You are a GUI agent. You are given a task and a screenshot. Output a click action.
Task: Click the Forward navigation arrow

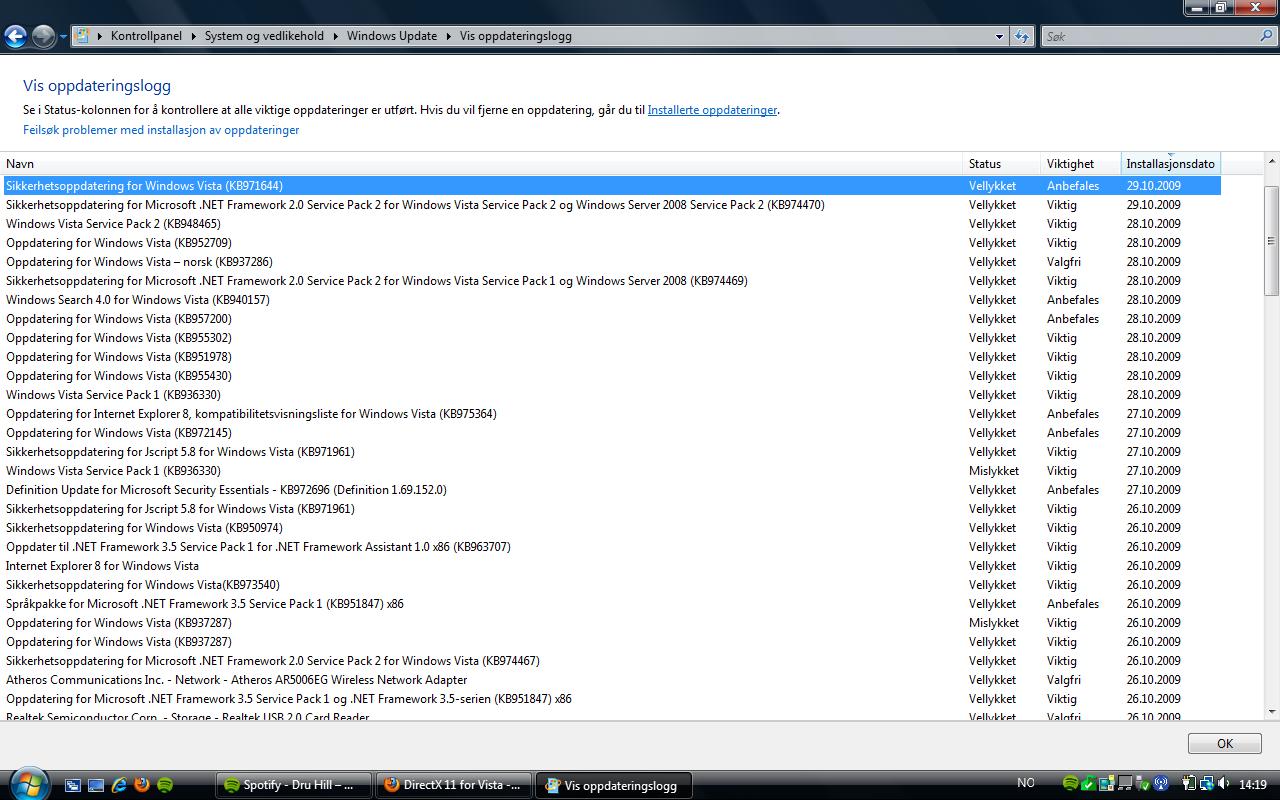(x=43, y=36)
